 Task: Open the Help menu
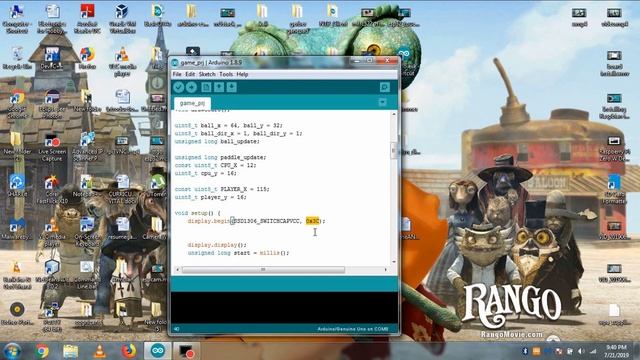[x=242, y=74]
